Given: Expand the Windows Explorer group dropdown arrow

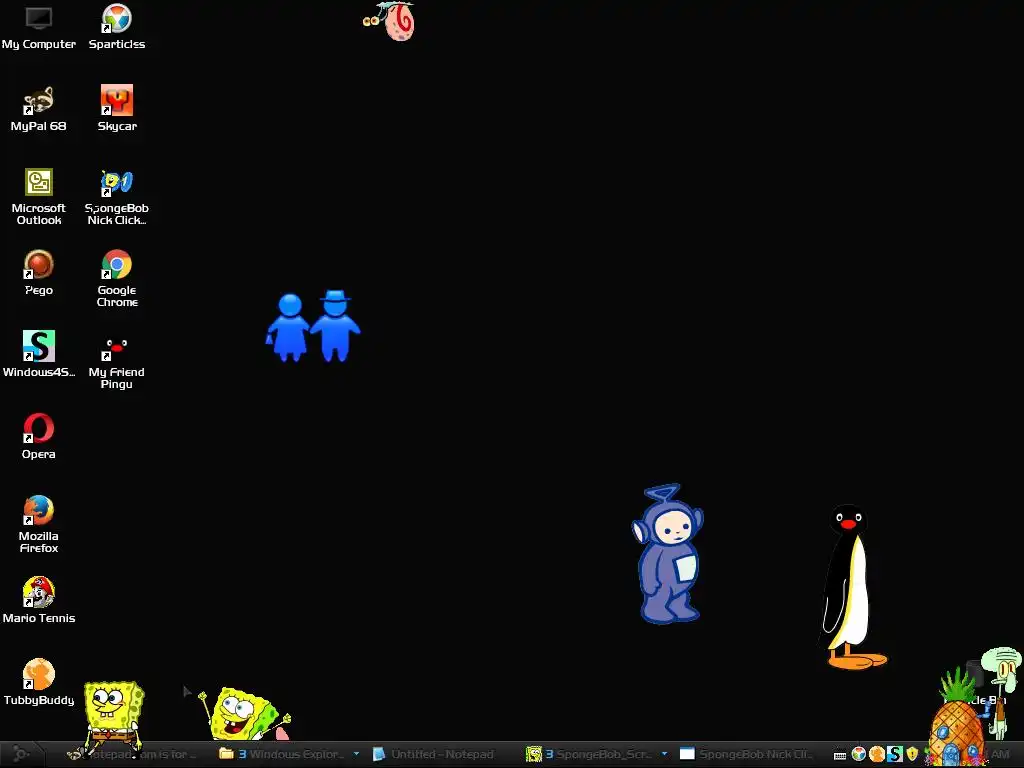Looking at the screenshot, I should [x=357, y=754].
